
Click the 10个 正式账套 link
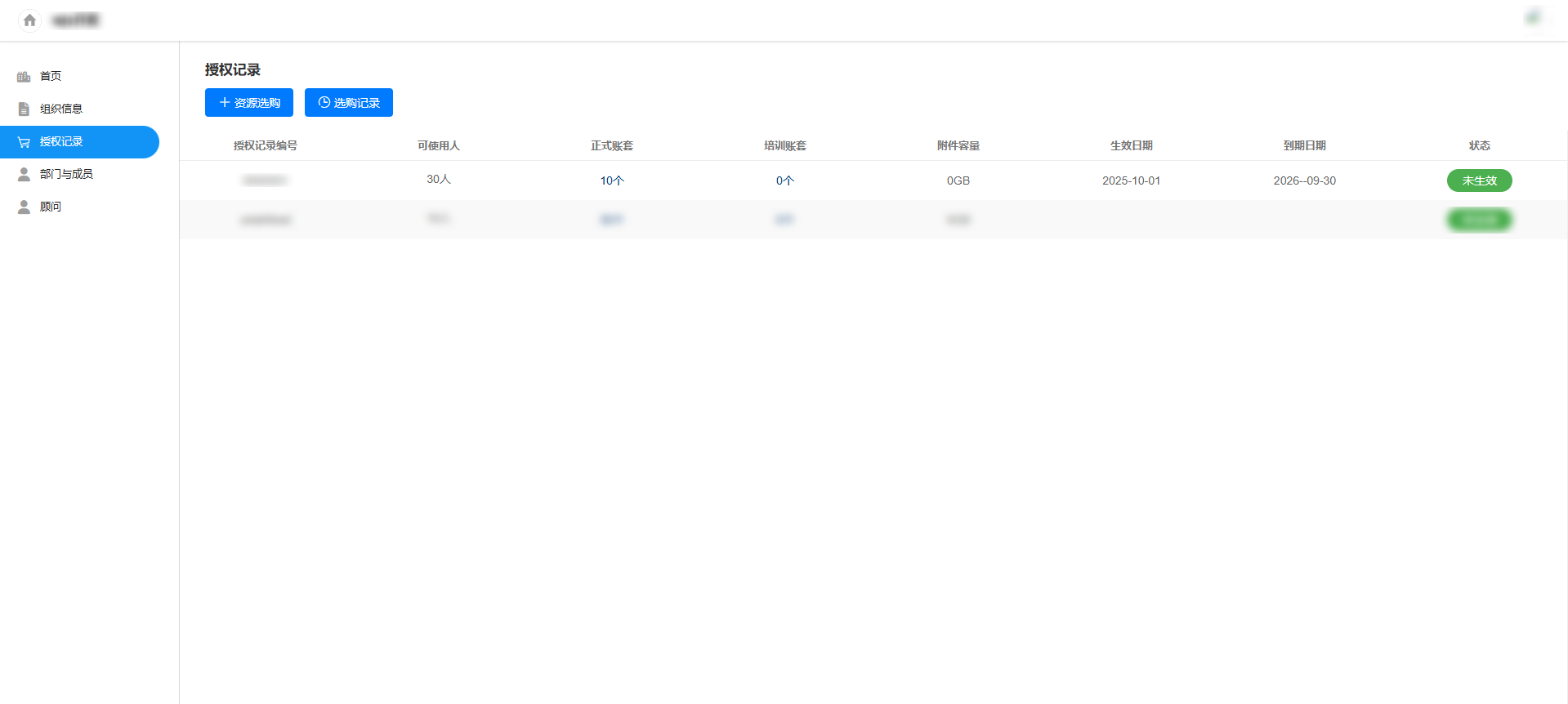click(612, 180)
